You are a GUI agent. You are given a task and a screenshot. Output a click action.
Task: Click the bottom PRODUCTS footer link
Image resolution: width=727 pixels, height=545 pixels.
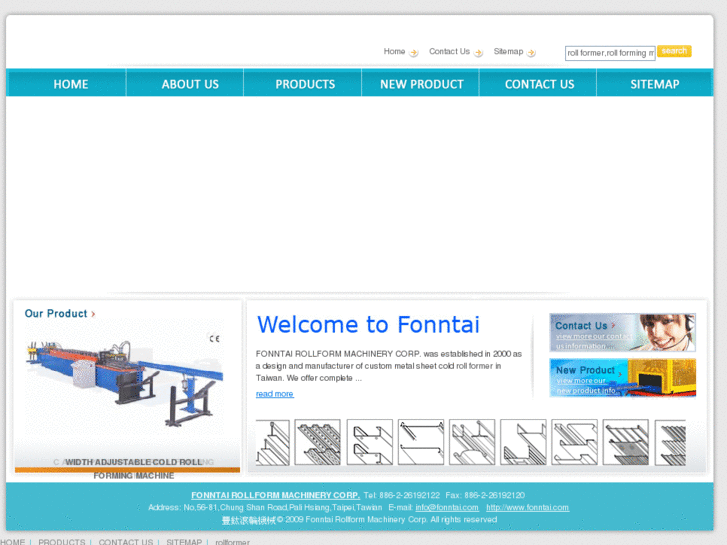[x=62, y=541]
